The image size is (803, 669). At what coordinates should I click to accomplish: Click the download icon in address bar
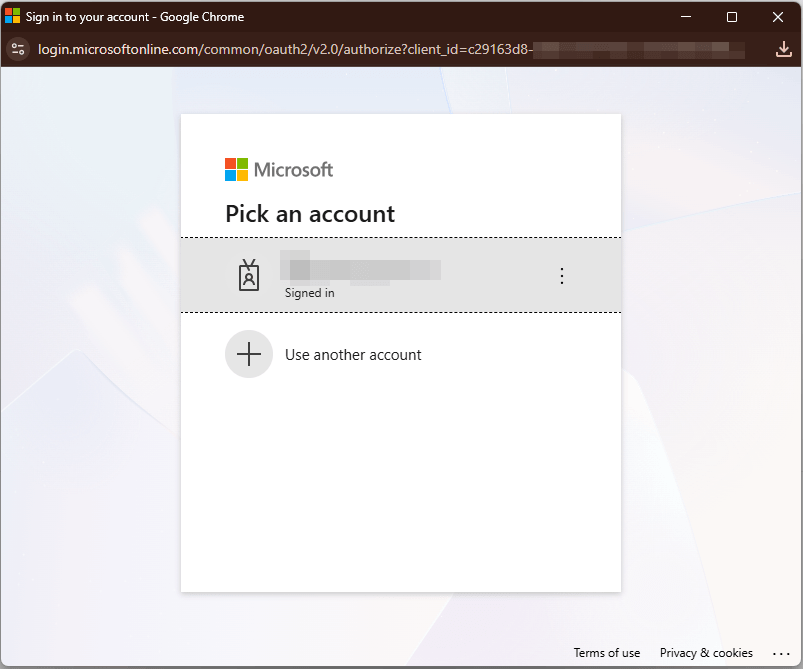click(x=784, y=49)
